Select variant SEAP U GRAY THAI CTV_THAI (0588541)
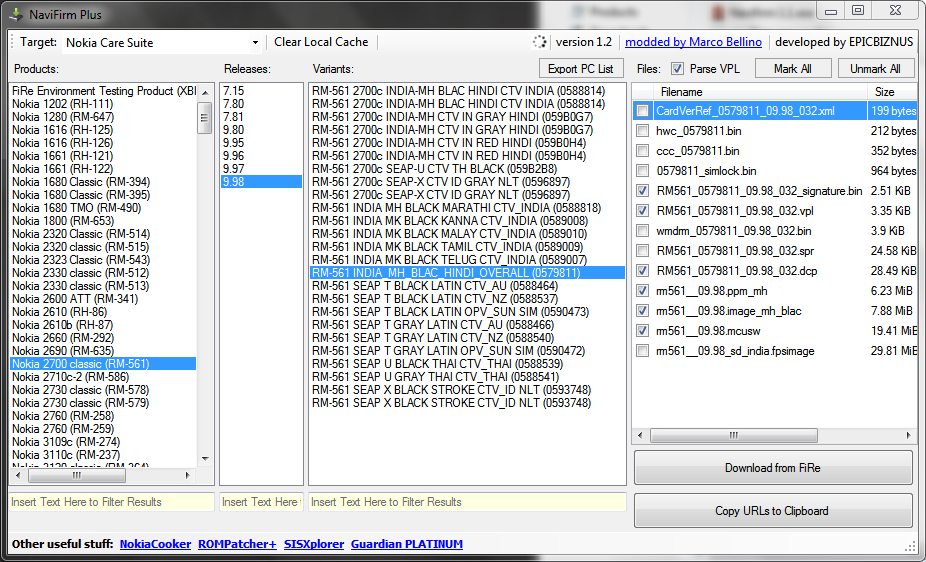The width and height of the screenshot is (926, 562). click(x=467, y=377)
